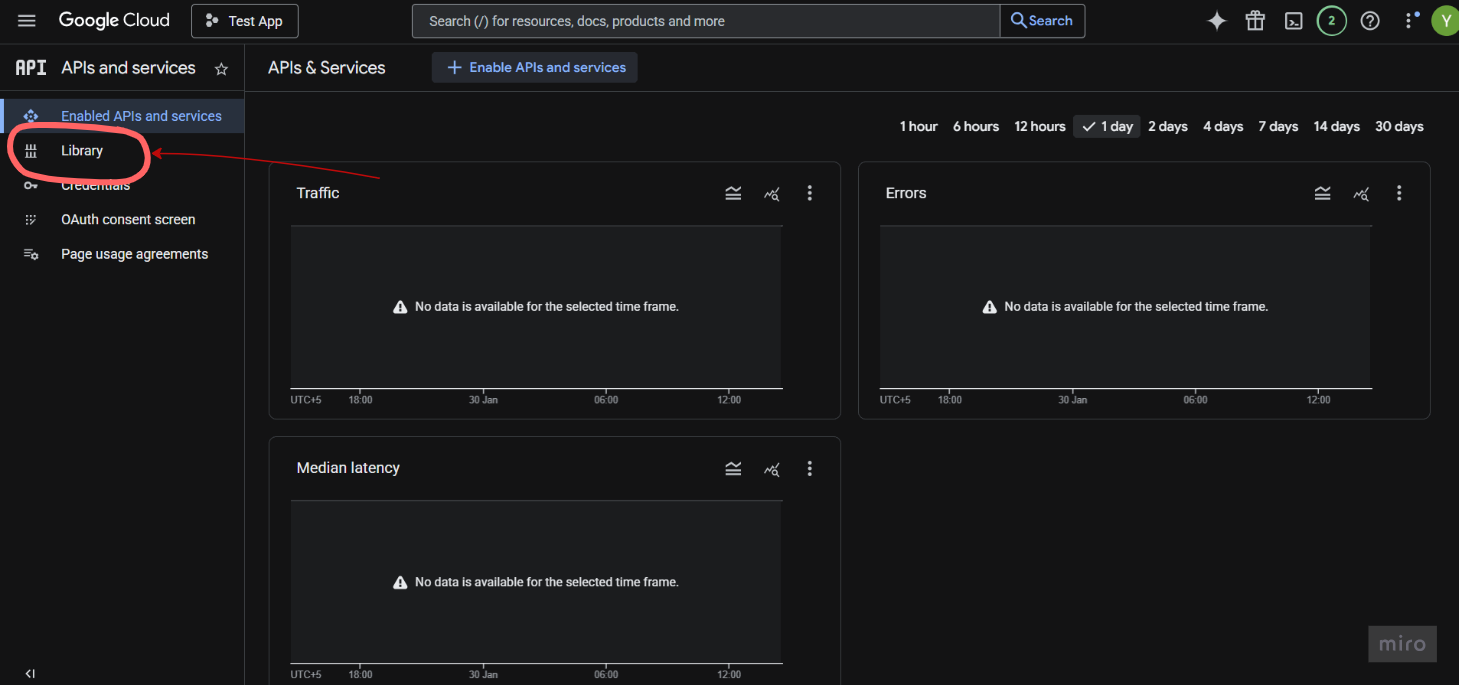
Task: Select the 4 days time range
Action: coord(1223,126)
